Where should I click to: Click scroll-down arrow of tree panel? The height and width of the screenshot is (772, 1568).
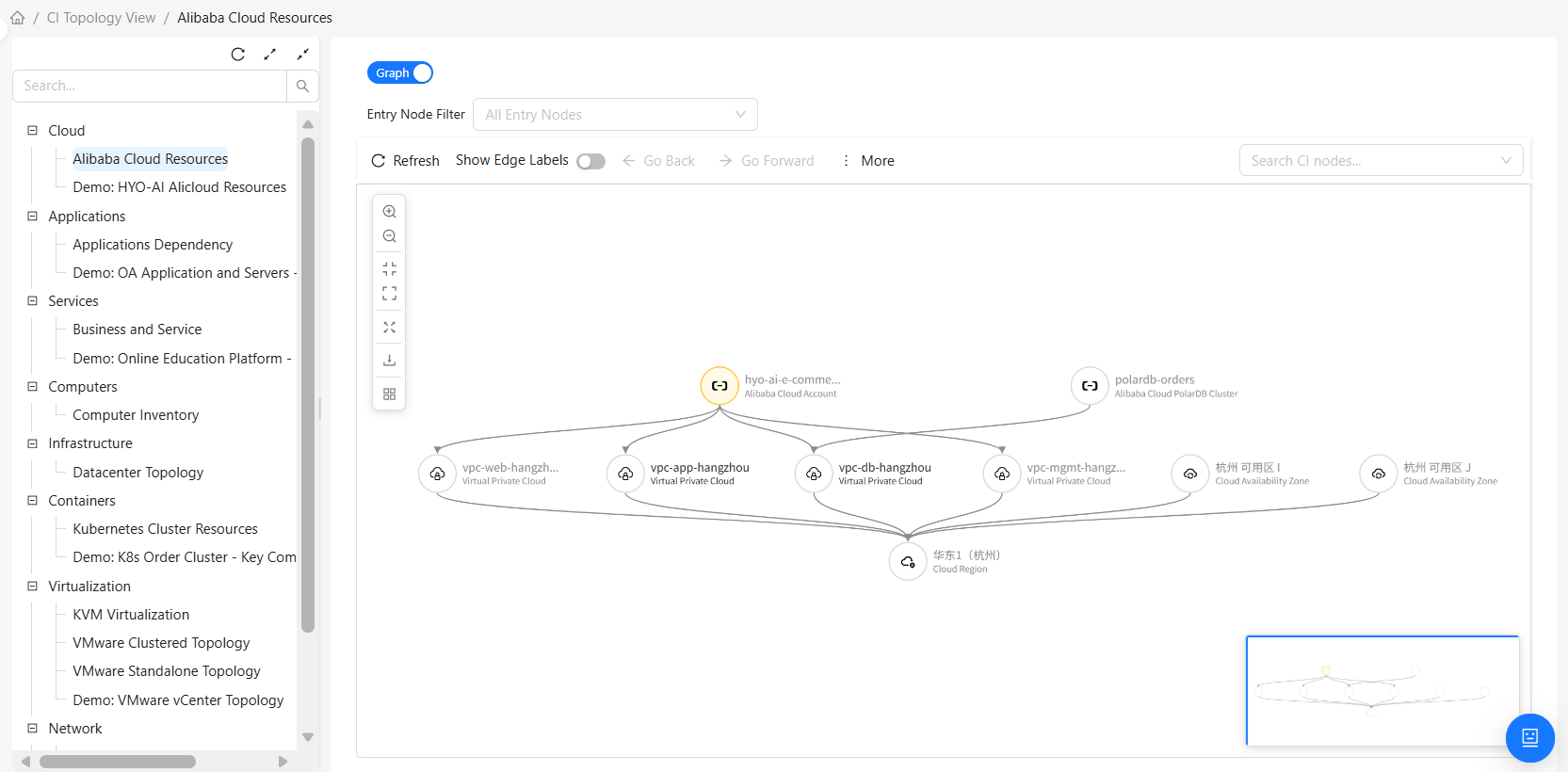click(308, 737)
